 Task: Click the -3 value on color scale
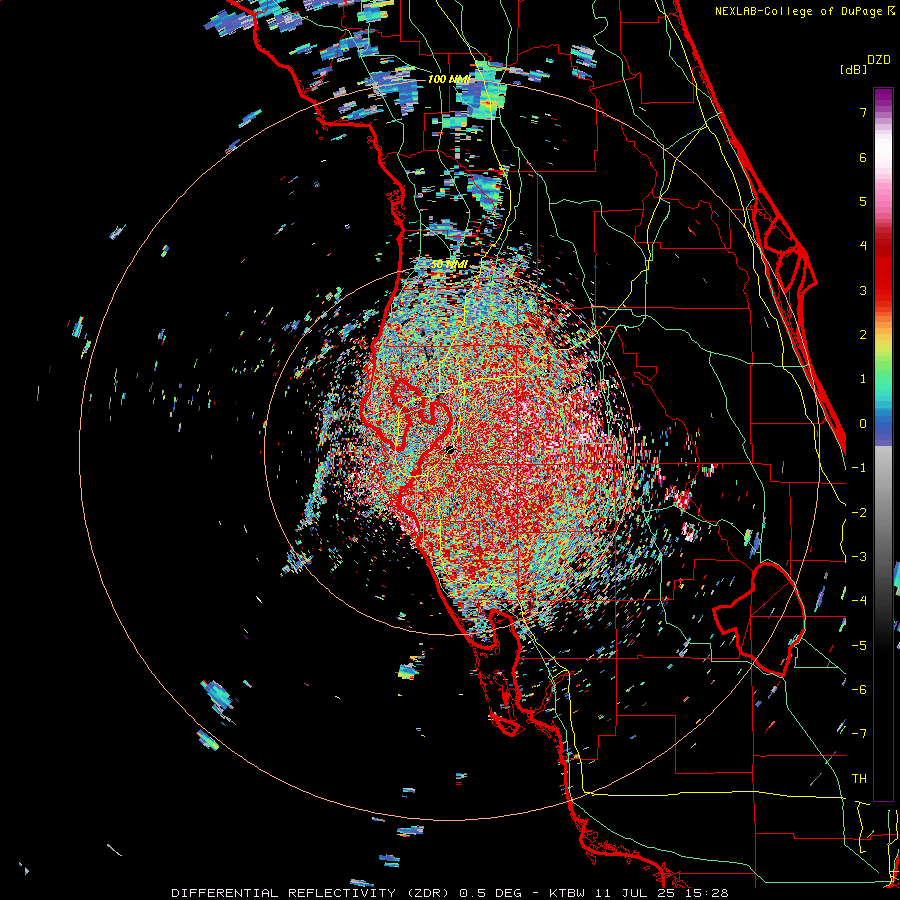coord(859,557)
